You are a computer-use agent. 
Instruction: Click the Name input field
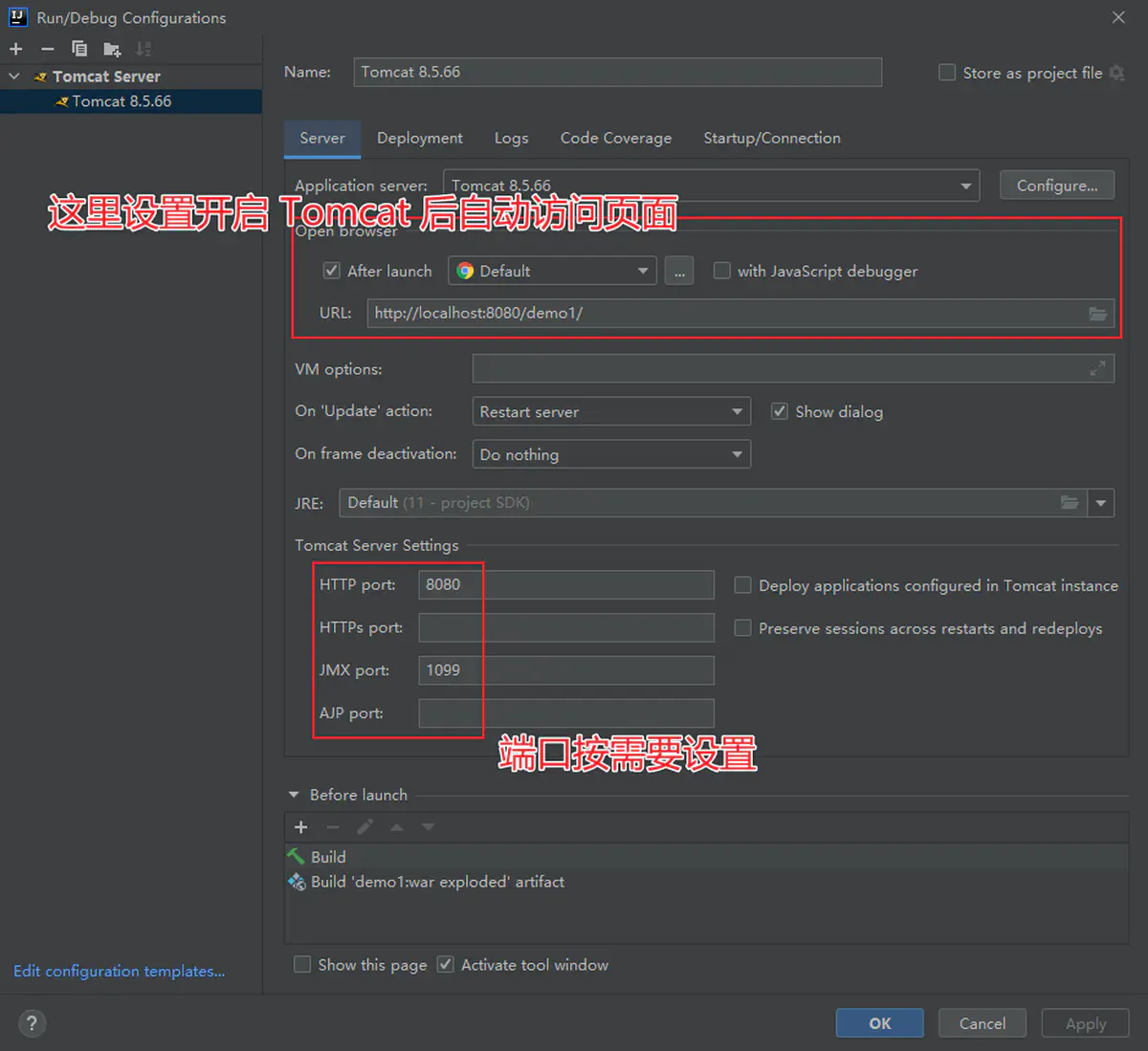(618, 73)
